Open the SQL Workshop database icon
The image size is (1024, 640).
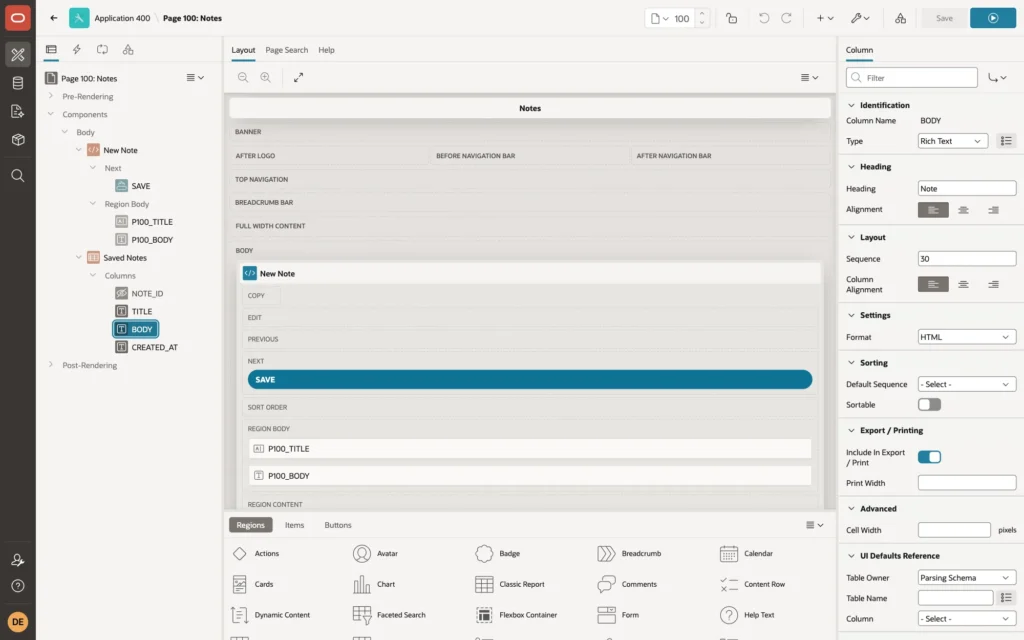pos(18,83)
